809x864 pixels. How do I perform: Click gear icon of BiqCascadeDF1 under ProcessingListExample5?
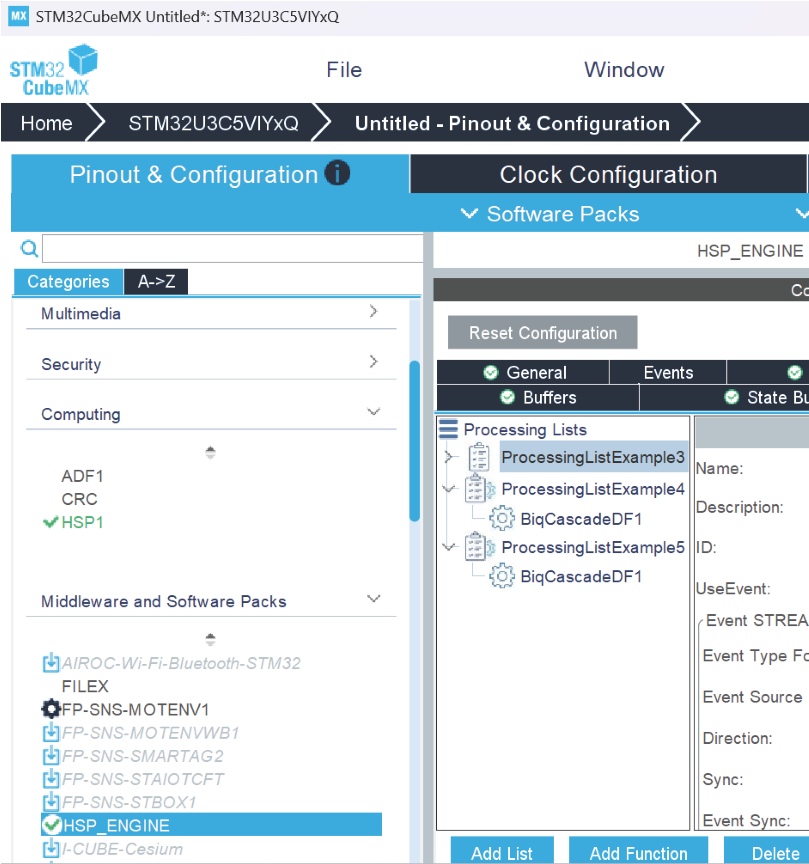click(x=501, y=576)
